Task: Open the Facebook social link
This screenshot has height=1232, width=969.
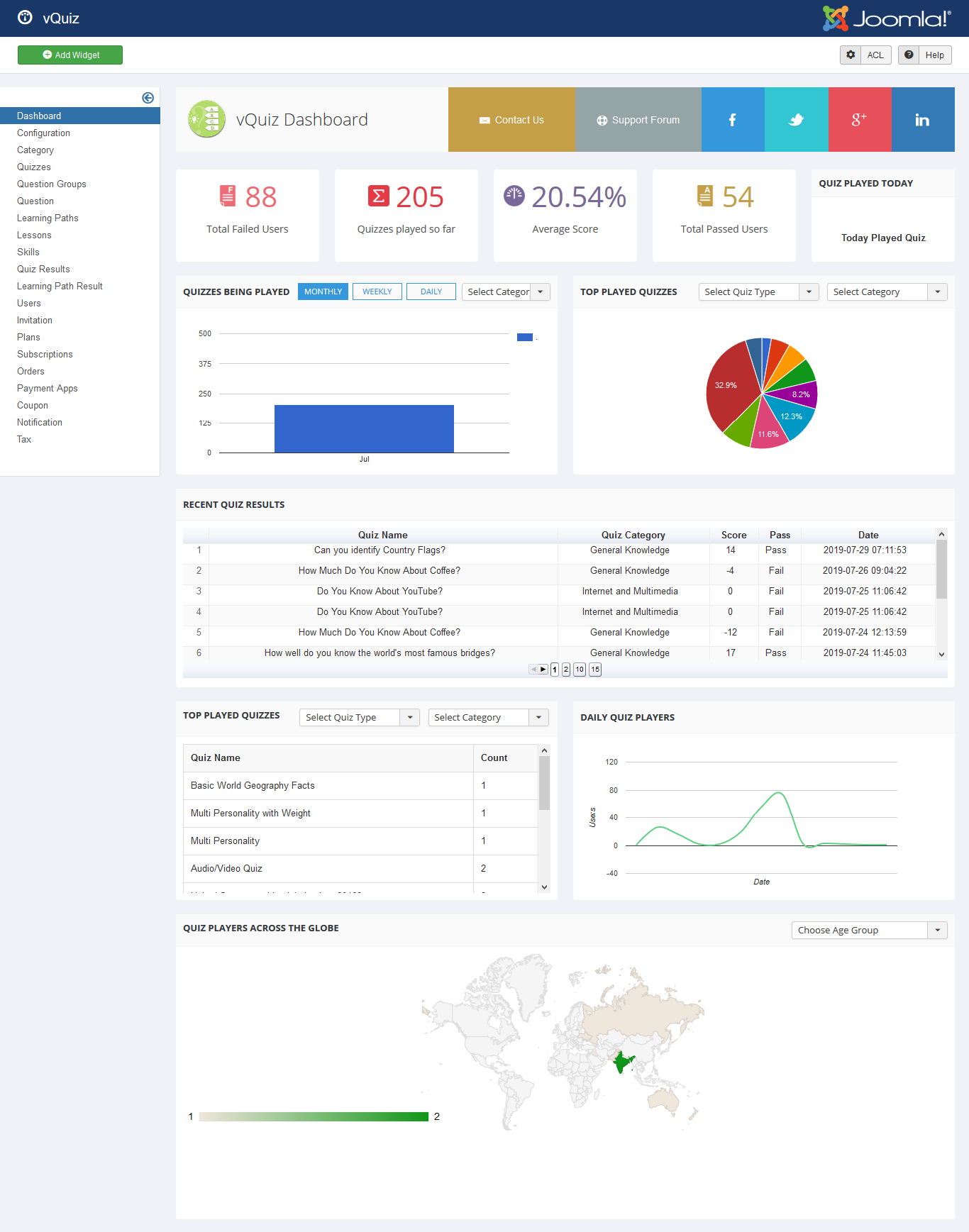Action: pyautogui.click(x=732, y=120)
